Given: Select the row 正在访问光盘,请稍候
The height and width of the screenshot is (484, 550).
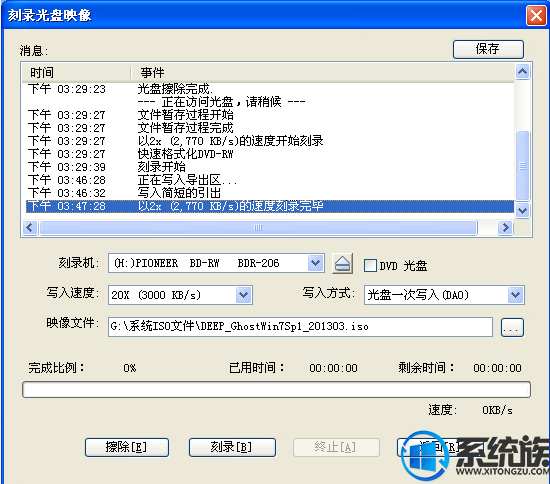Looking at the screenshot, I should [x=270, y=102].
